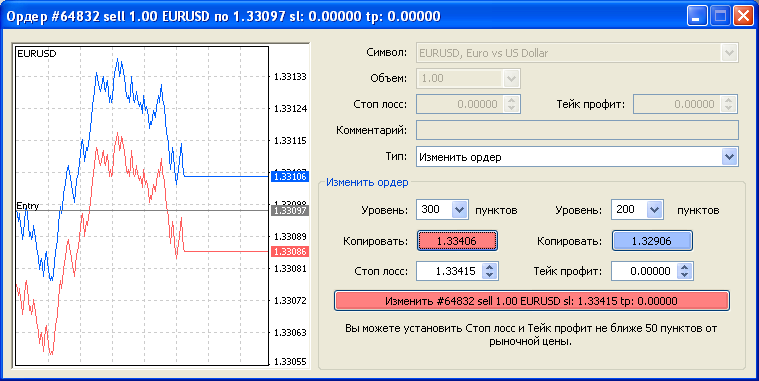This screenshot has width=759, height=381.
Task: Expand the stop loss Уровень 300 dropdown
Action: tap(459, 210)
